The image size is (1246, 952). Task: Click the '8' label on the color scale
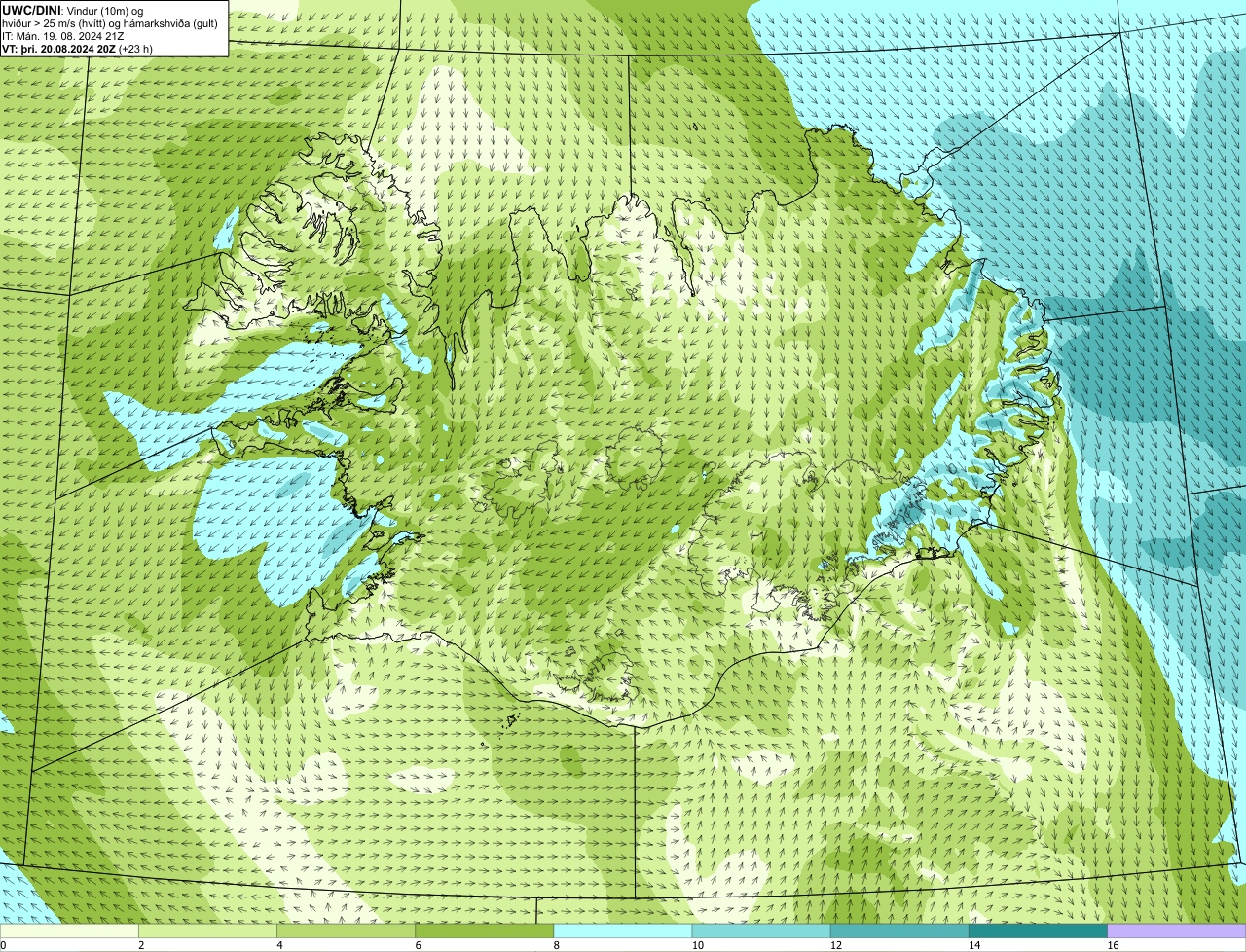click(557, 945)
